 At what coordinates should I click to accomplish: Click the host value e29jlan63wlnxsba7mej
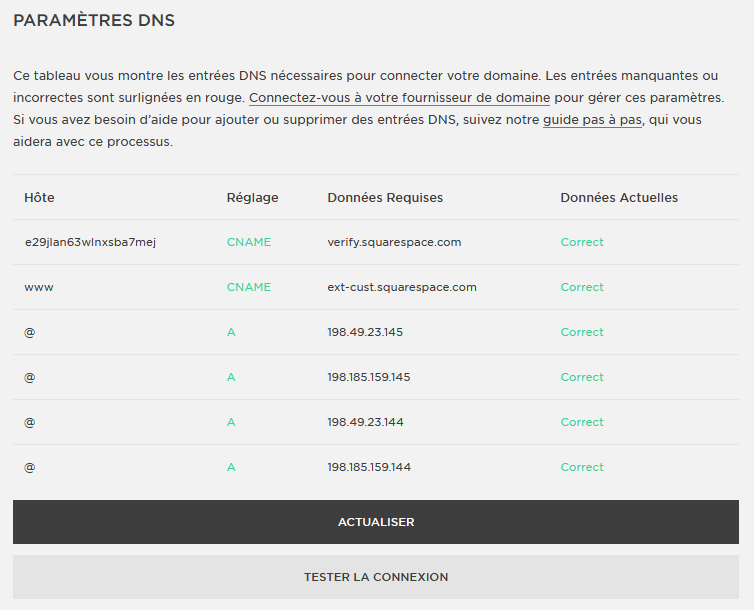90,242
